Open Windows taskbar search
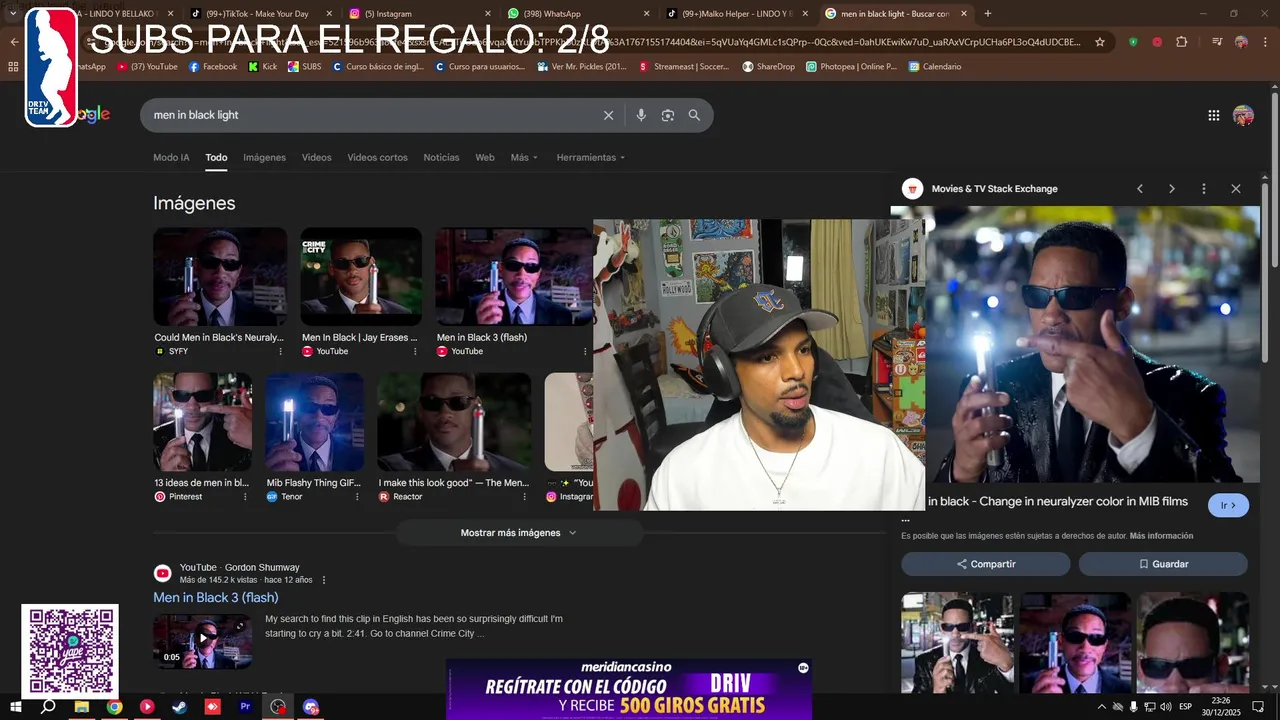The height and width of the screenshot is (720, 1280). pyautogui.click(x=48, y=706)
